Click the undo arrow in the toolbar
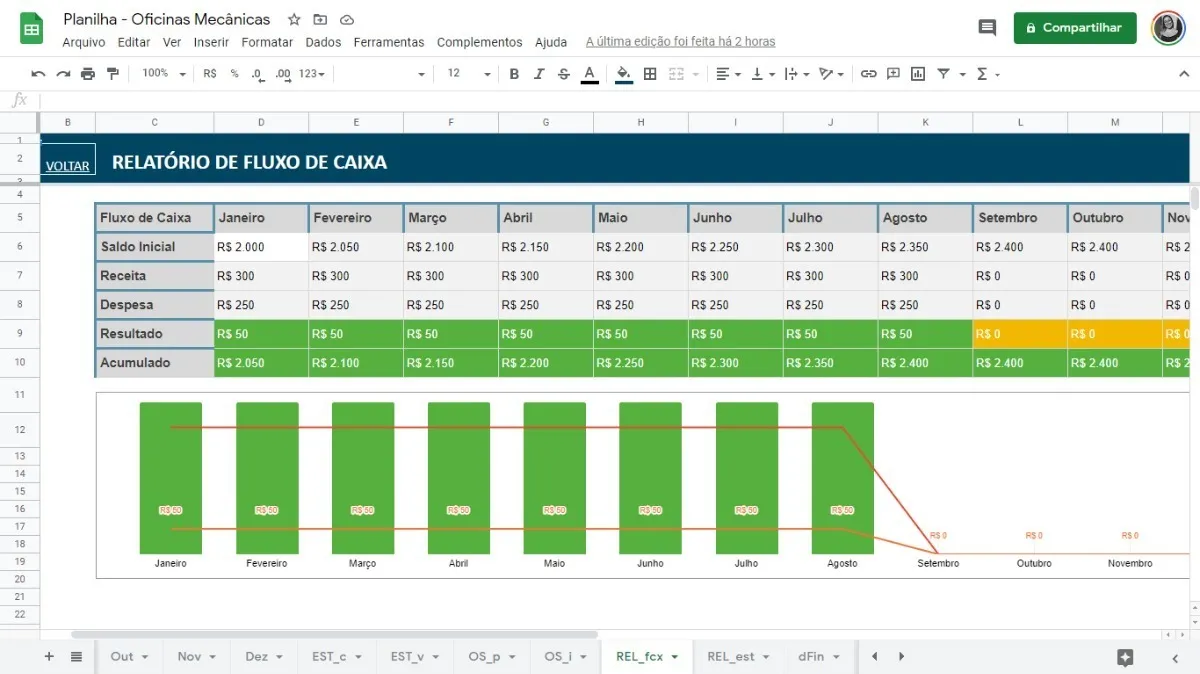Viewport: 1200px width, 674px height. point(38,74)
